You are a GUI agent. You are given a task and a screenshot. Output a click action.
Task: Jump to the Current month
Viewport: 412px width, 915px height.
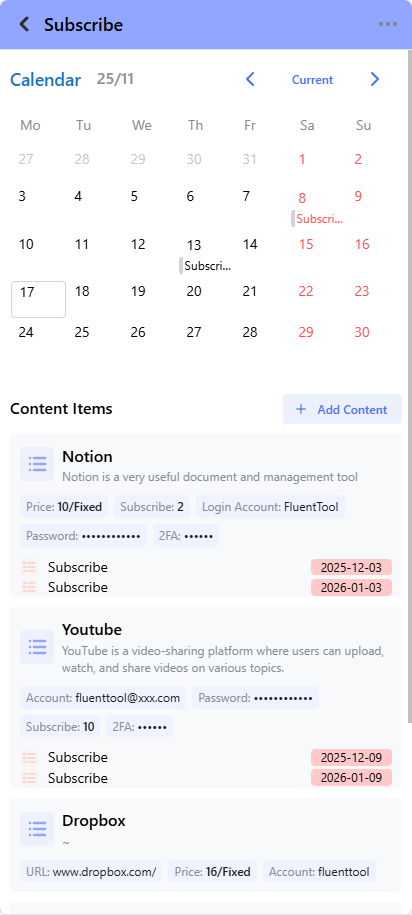(312, 80)
